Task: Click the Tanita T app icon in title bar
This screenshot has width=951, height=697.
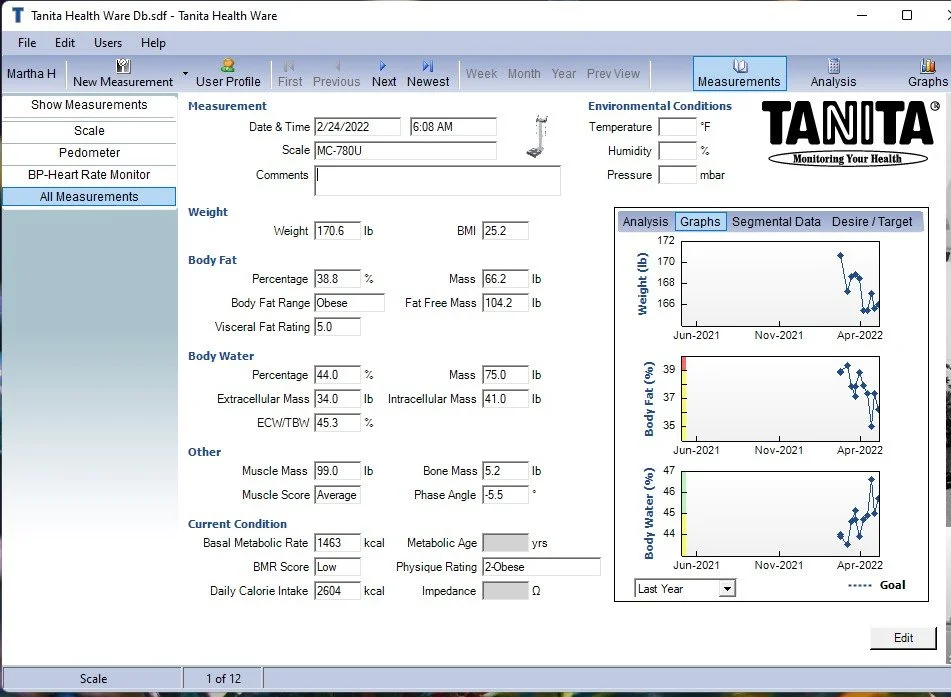Action: [18, 15]
